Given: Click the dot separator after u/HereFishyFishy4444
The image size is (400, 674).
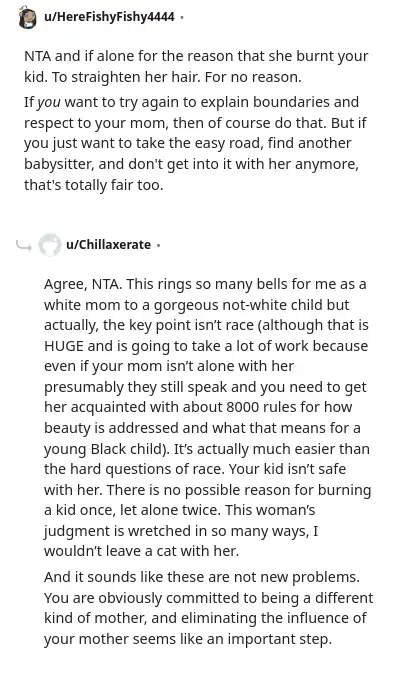Looking at the screenshot, I should point(182,18).
